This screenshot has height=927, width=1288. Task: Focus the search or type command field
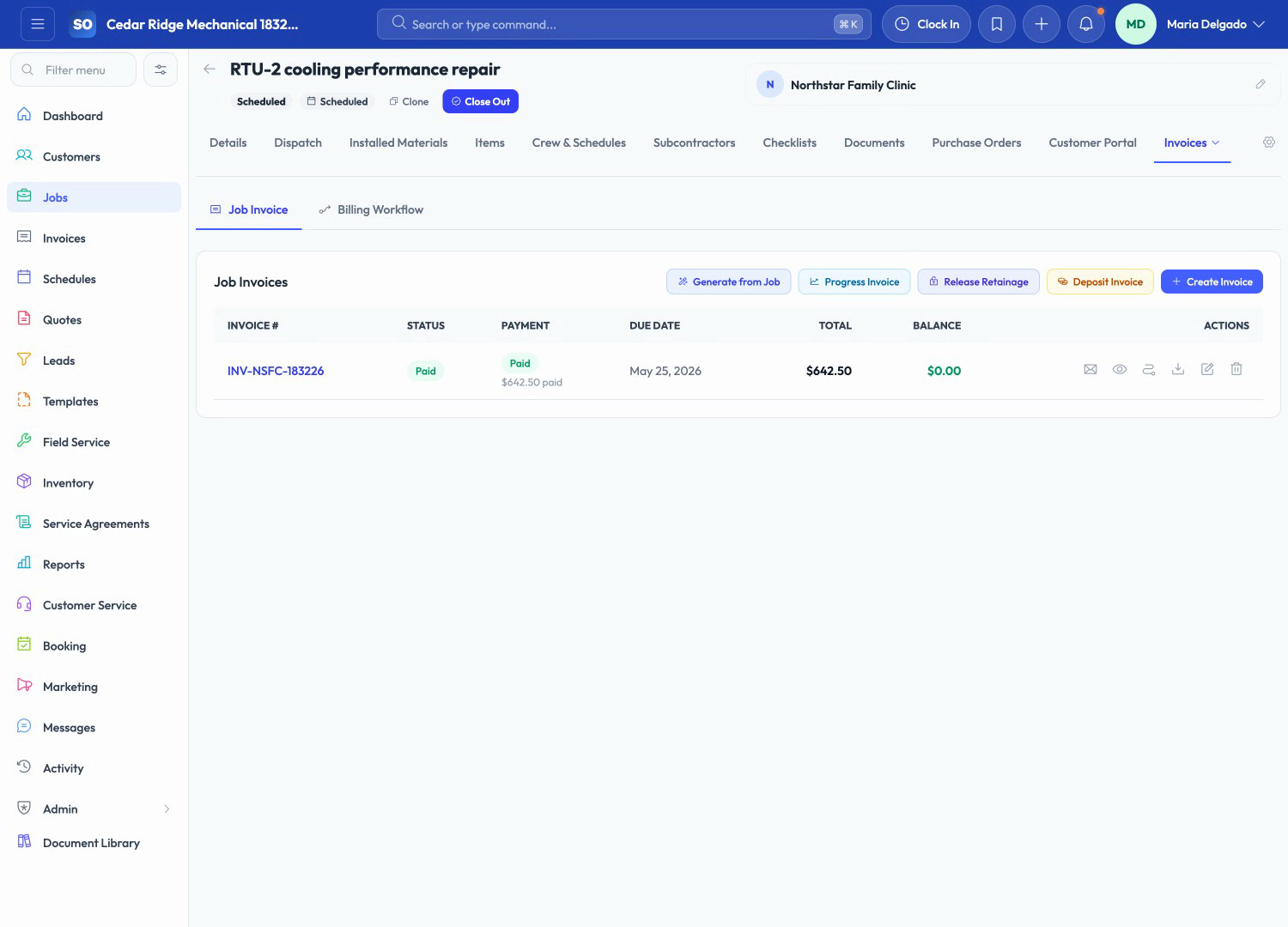624,24
